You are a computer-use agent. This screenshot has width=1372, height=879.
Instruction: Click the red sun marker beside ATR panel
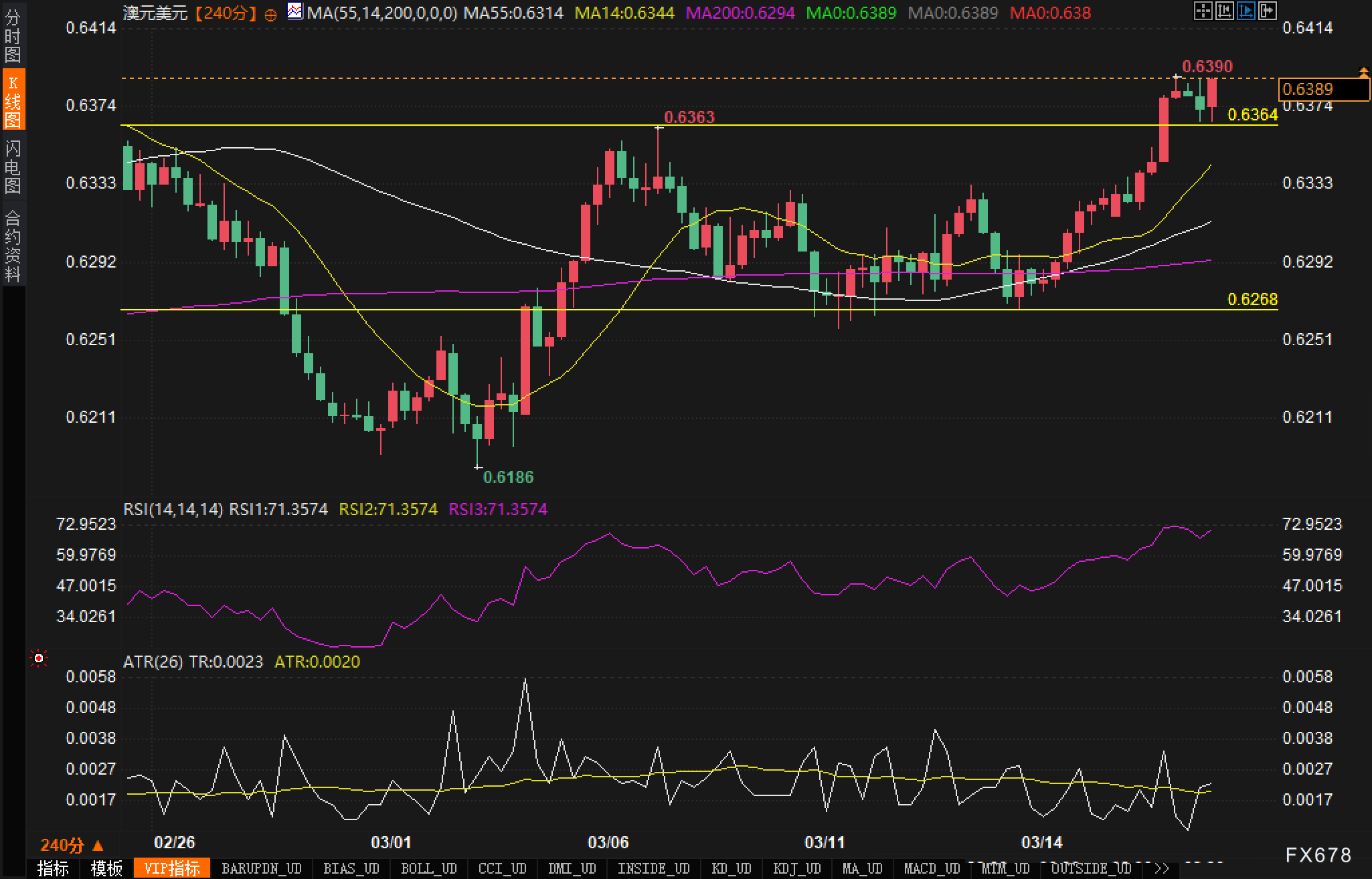click(39, 660)
